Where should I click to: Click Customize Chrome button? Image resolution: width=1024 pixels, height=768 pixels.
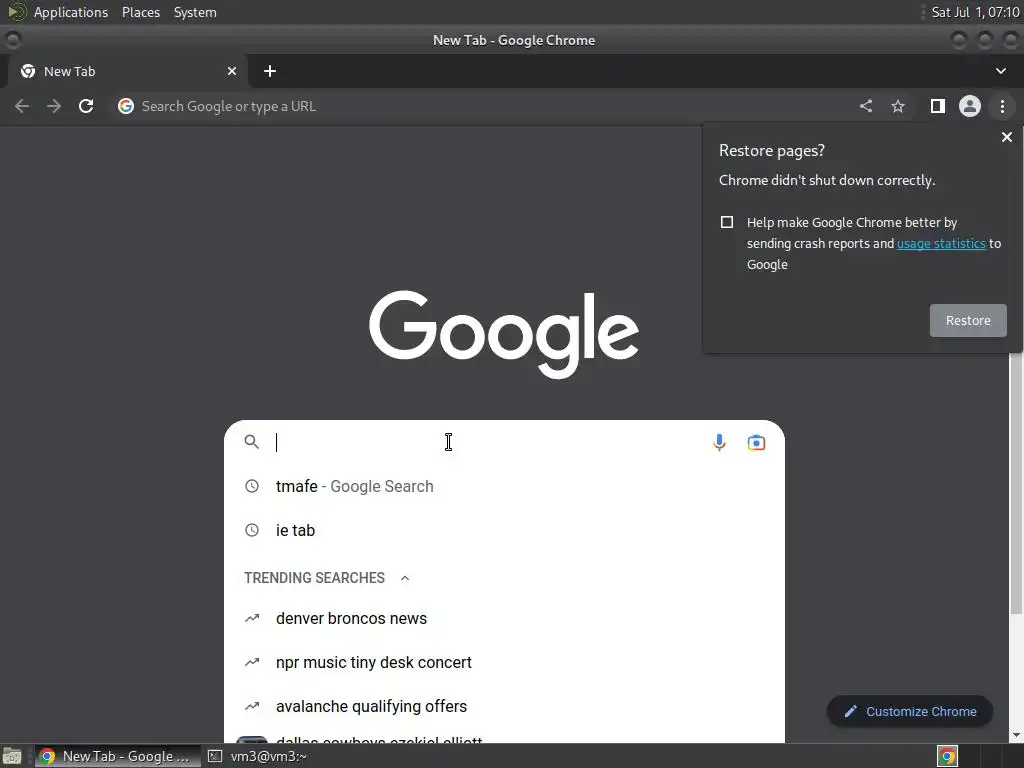click(x=910, y=712)
